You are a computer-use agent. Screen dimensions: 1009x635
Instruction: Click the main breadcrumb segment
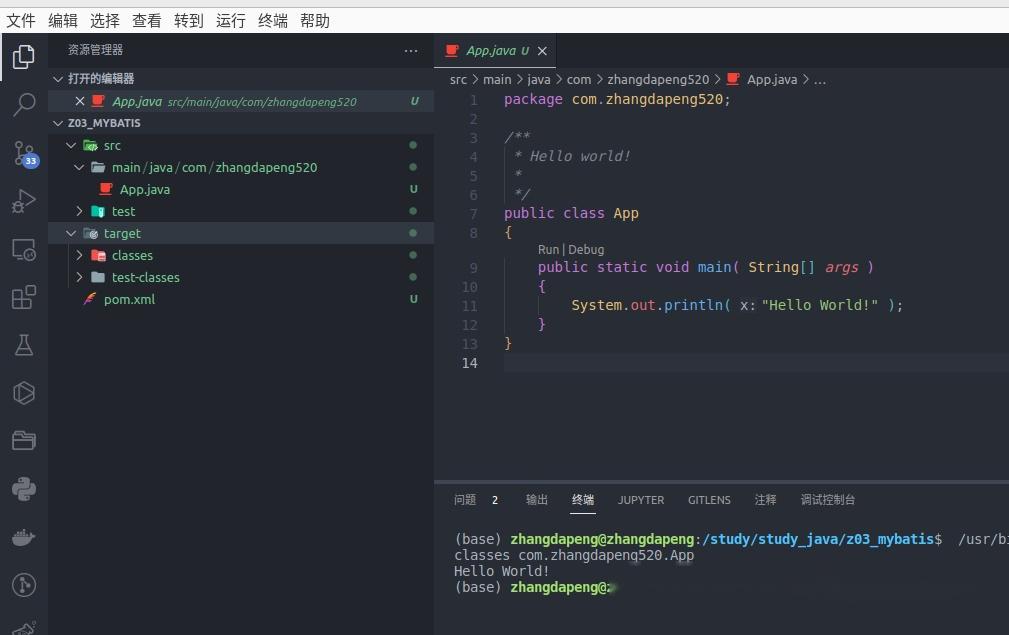(x=497, y=80)
